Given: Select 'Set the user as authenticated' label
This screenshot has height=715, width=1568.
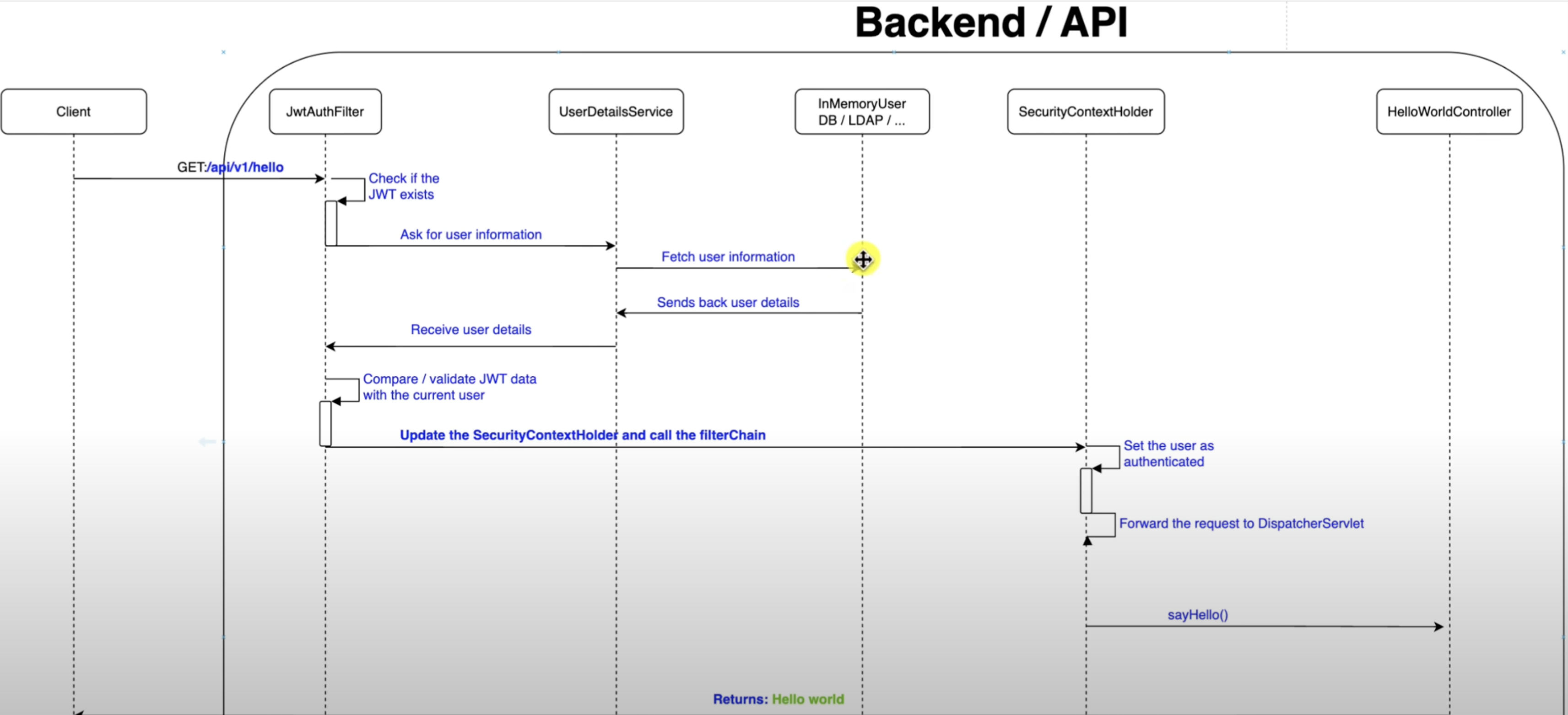Looking at the screenshot, I should (x=1168, y=454).
